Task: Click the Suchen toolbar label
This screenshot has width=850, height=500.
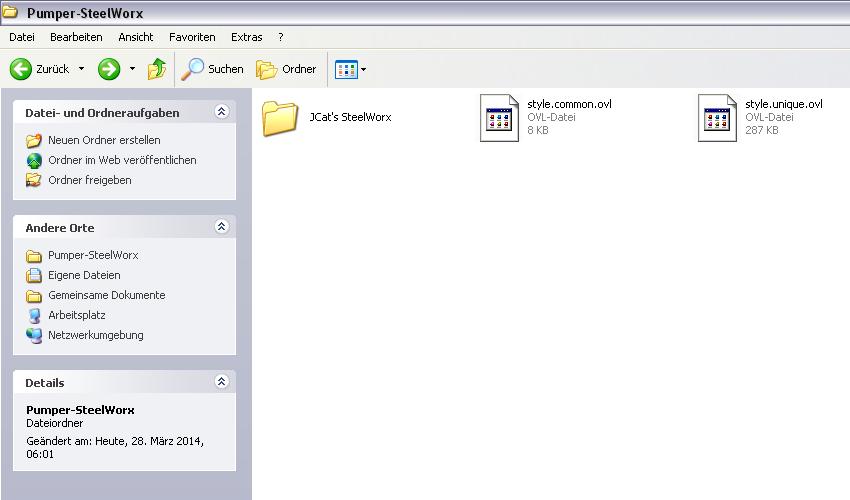Action: [226, 69]
